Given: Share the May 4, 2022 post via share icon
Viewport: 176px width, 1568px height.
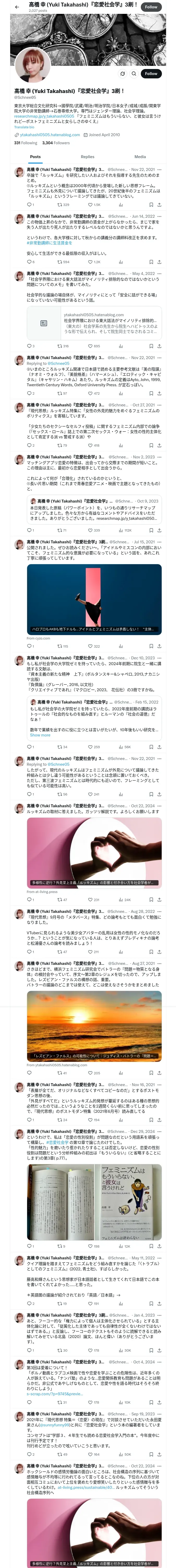Looking at the screenshot, I should [x=159, y=346].
